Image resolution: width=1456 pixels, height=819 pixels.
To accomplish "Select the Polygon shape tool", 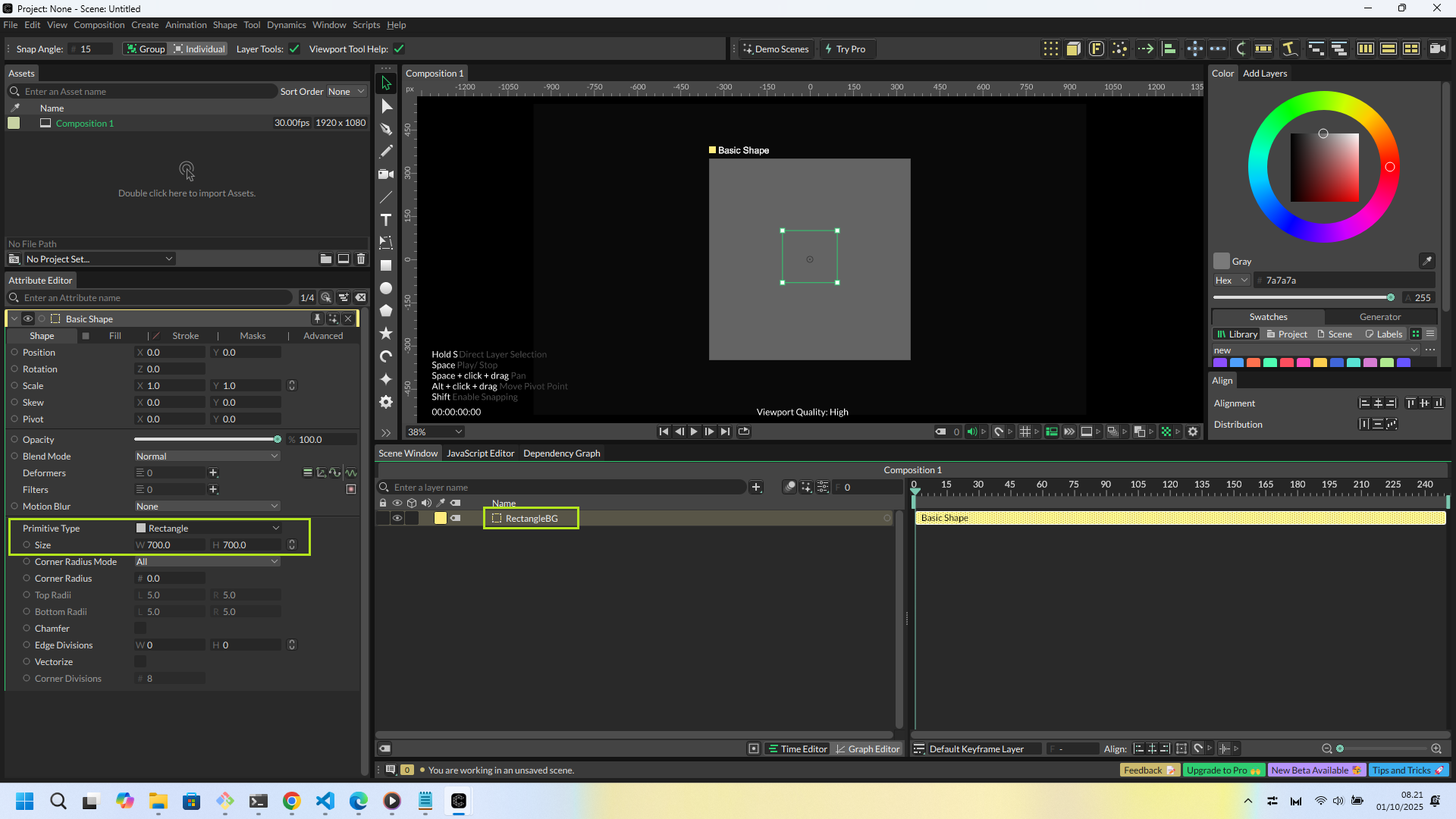I will pyautogui.click(x=386, y=311).
